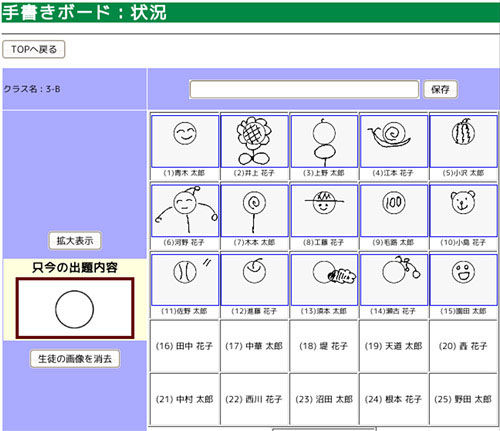Image resolution: width=500 pixels, height=431 pixels.
Task: Select empty cell (19) 天道 太郎
Action: (394, 346)
